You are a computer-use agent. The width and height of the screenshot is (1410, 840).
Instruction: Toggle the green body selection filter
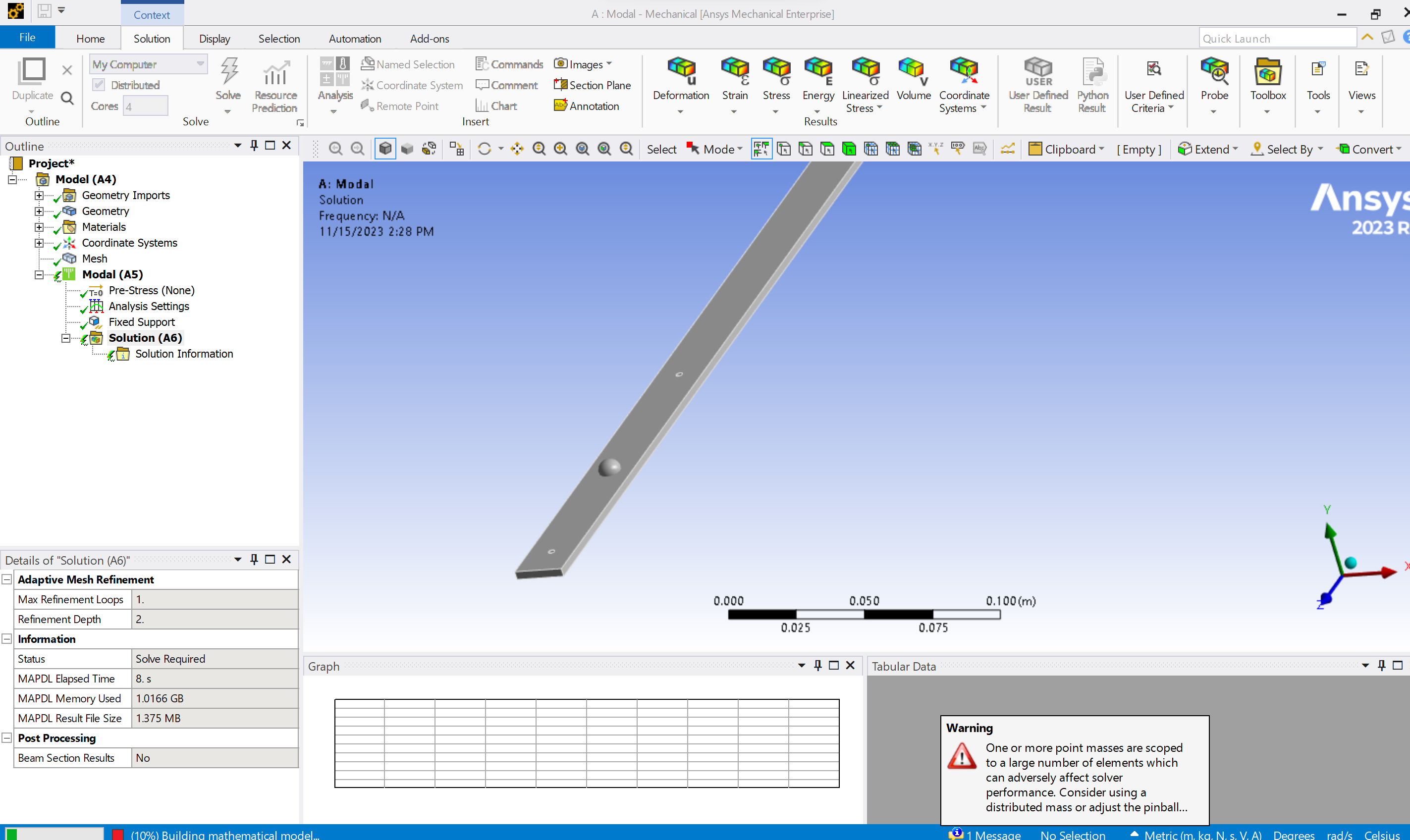click(849, 149)
